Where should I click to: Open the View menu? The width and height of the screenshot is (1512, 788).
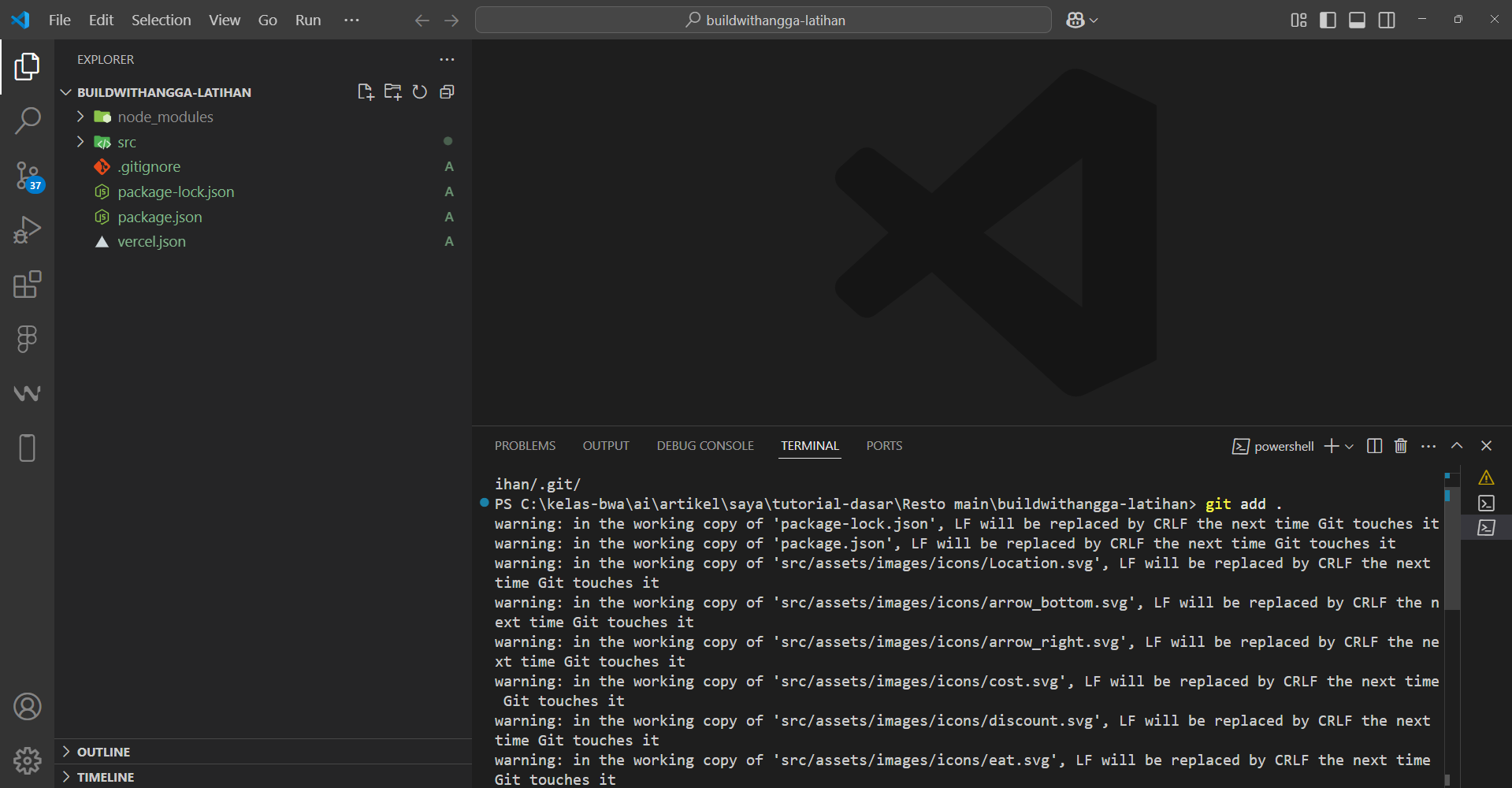(225, 20)
